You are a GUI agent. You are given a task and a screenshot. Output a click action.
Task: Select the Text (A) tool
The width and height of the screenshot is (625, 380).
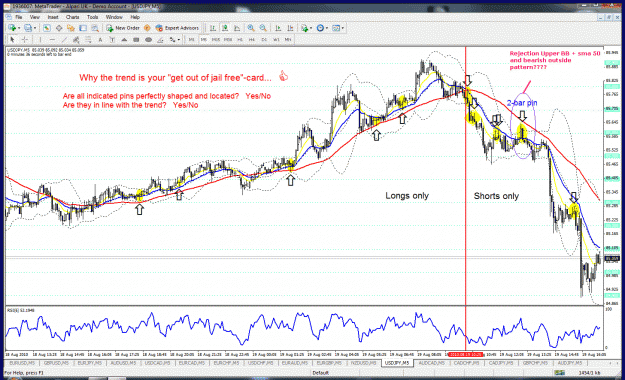[100, 39]
